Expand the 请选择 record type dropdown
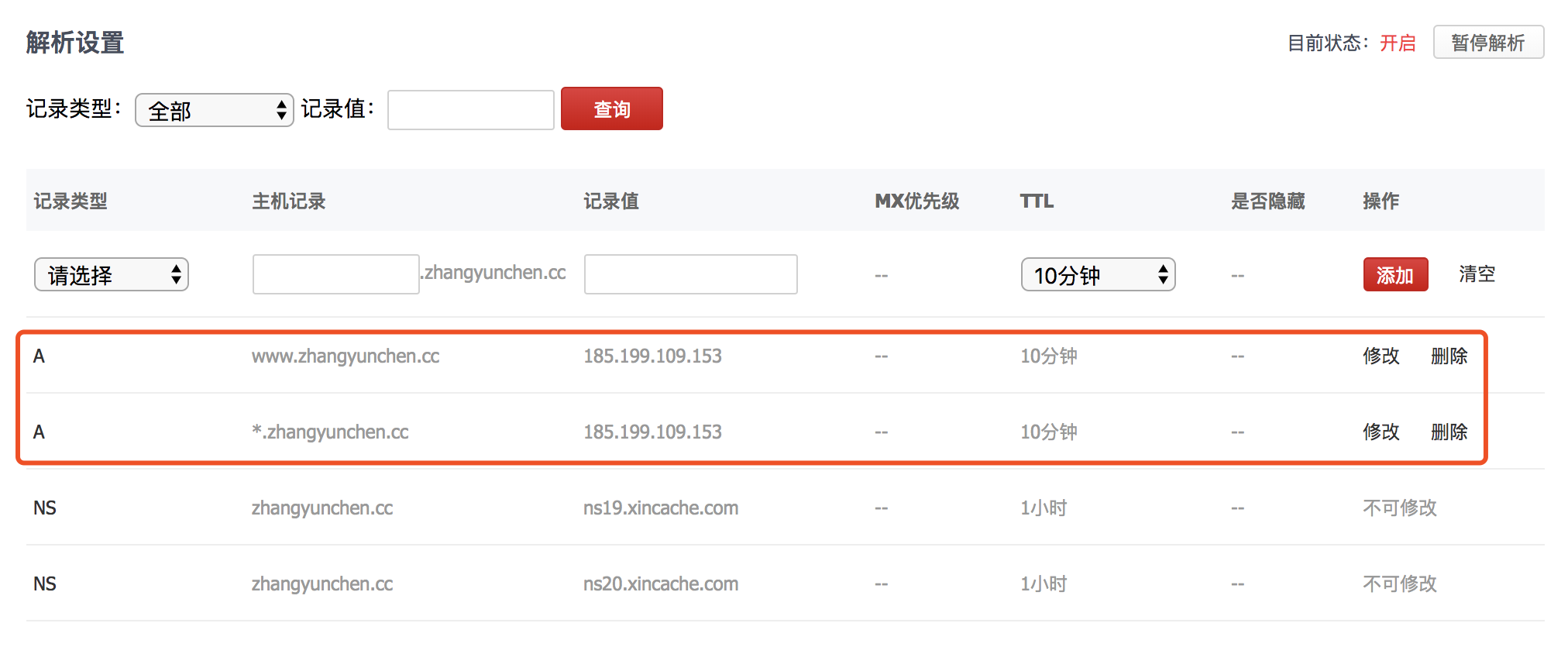The image size is (1568, 654). coord(112,275)
